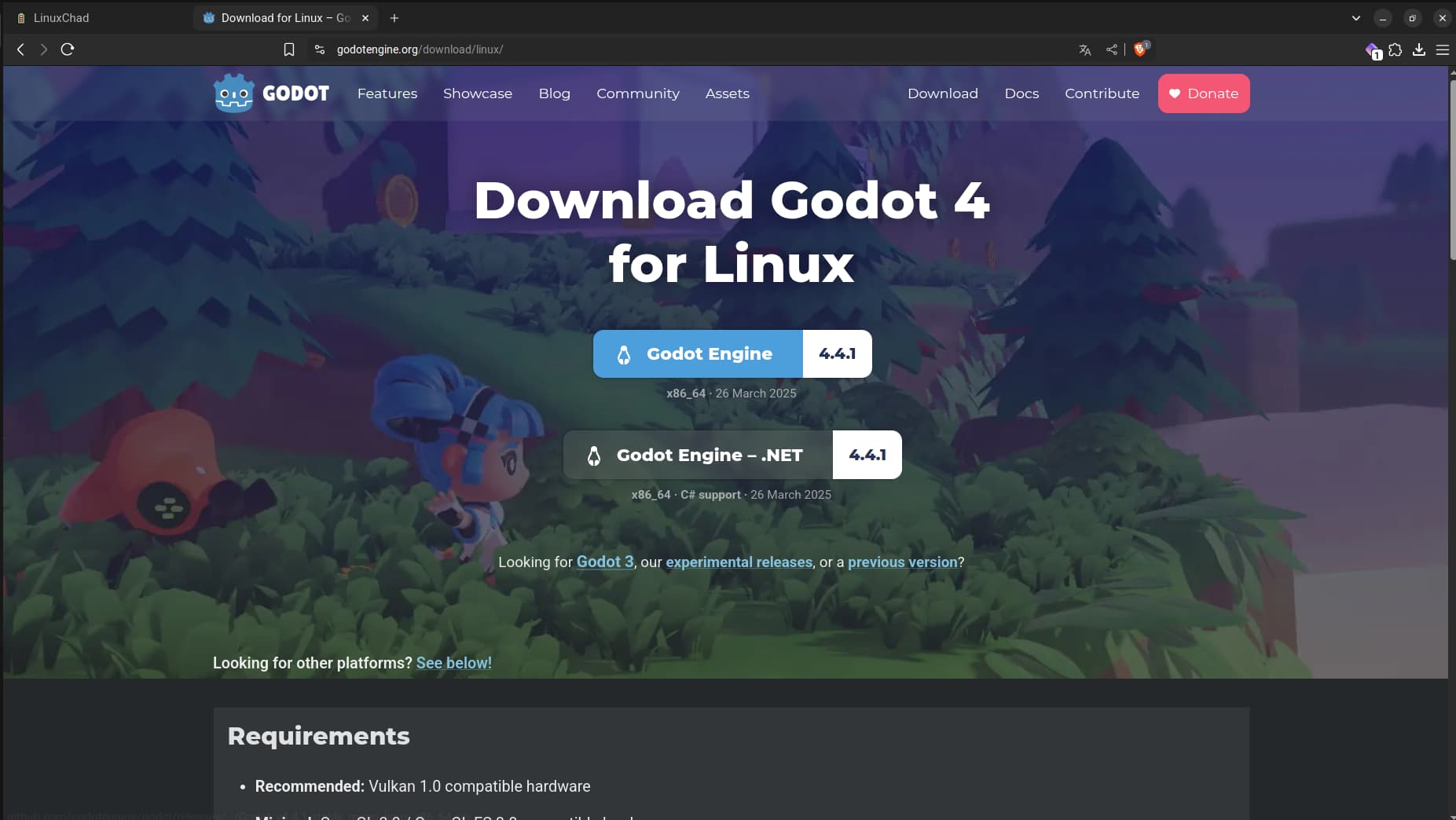Go back with the browser back arrow
Image resolution: width=1456 pixels, height=820 pixels.
click(20, 49)
